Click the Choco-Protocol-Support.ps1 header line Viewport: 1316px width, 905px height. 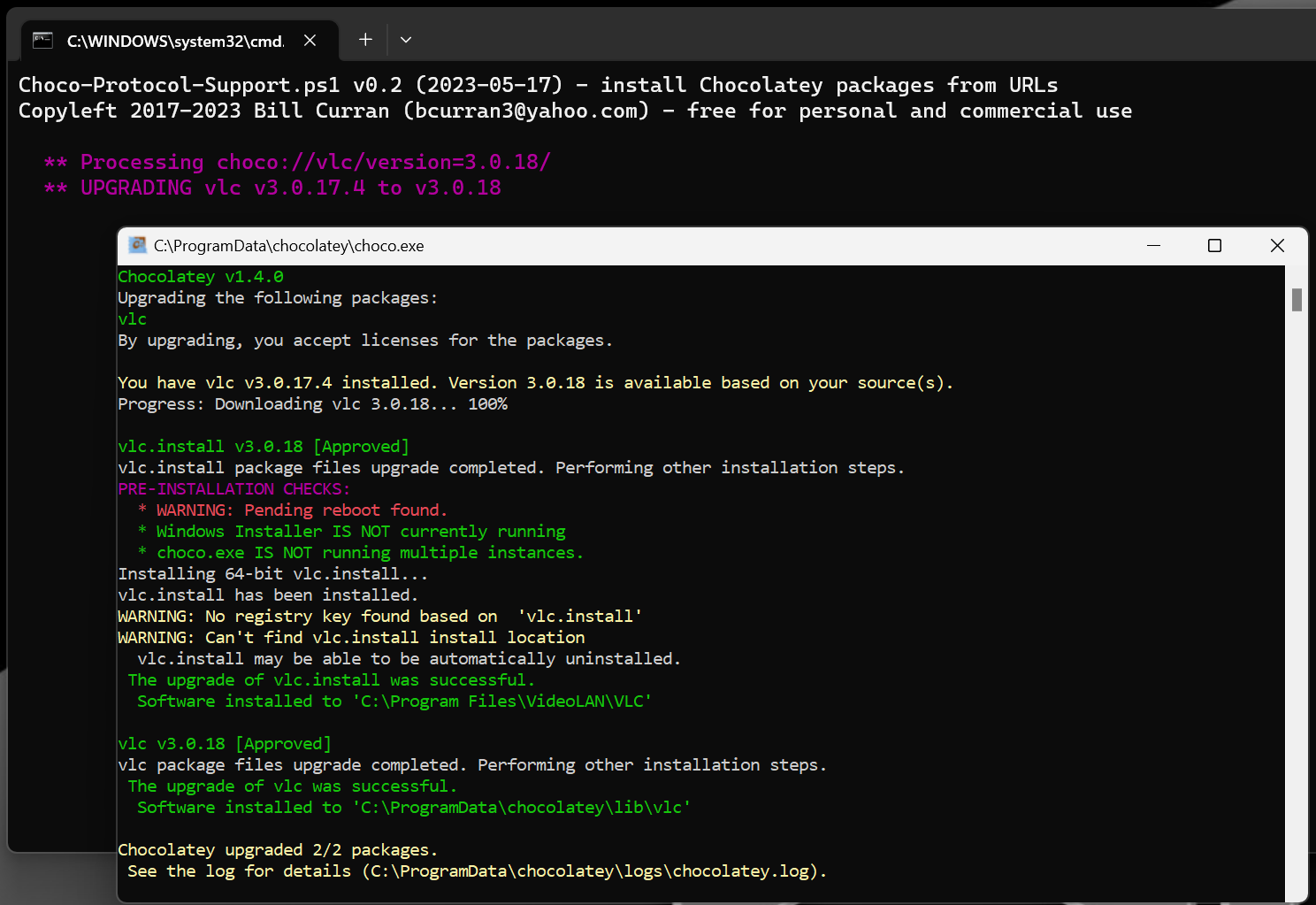click(538, 85)
